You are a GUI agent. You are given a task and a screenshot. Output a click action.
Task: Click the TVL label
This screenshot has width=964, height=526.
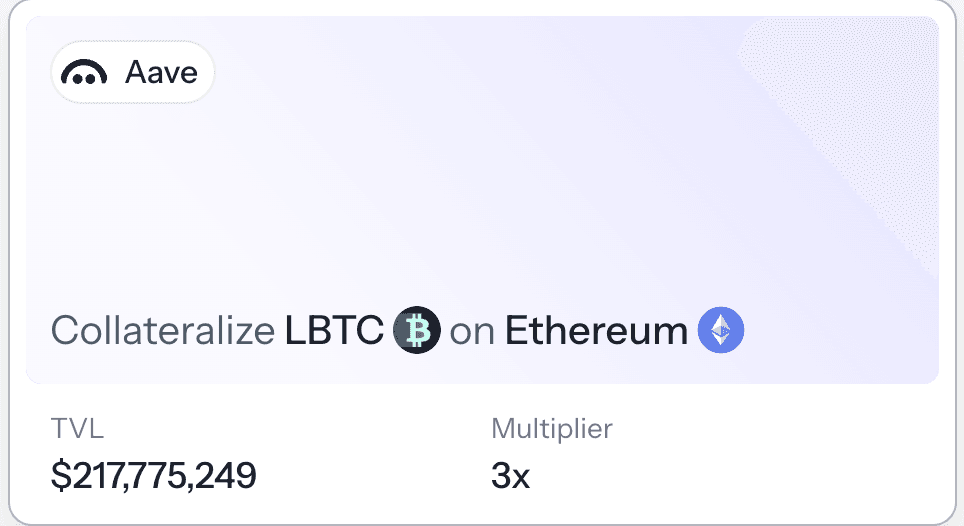[x=77, y=428]
